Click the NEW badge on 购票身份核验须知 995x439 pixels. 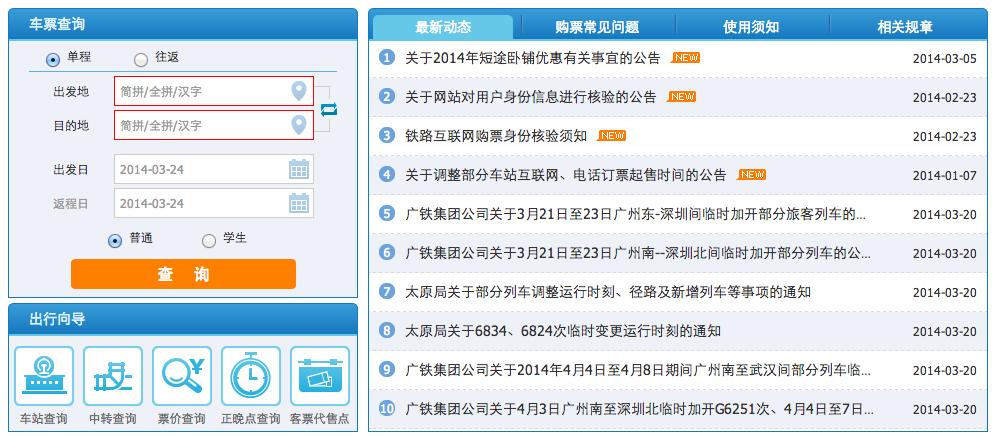tap(612, 136)
